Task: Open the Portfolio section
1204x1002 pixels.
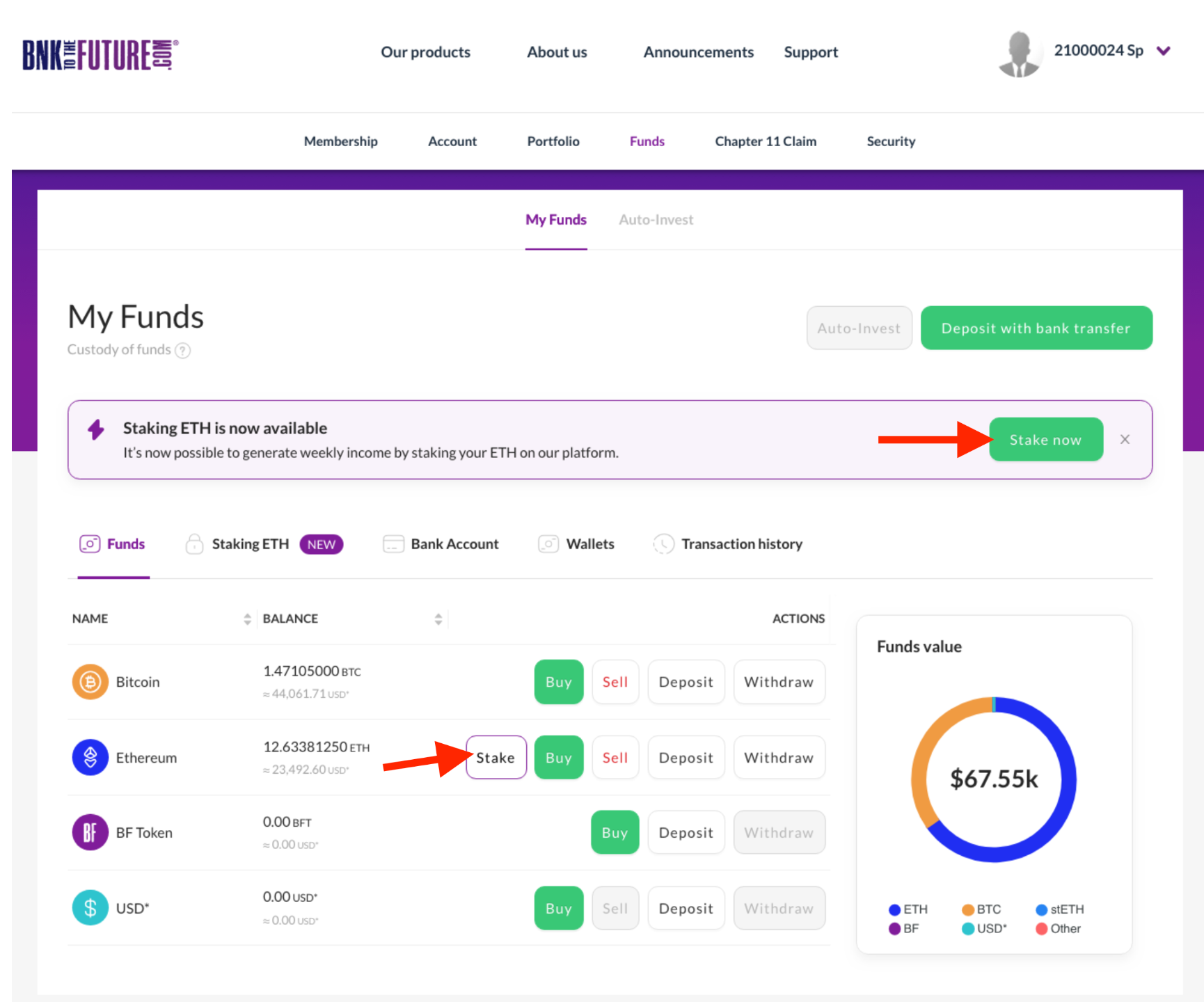Action: pyautogui.click(x=553, y=141)
